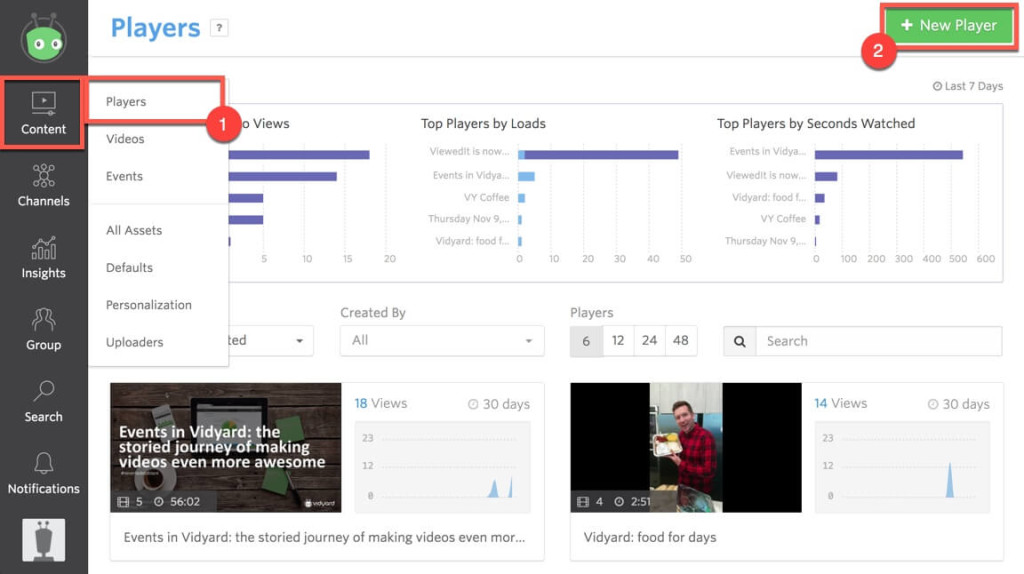Show 12 players per page
This screenshot has height=574, width=1024.
coord(618,341)
